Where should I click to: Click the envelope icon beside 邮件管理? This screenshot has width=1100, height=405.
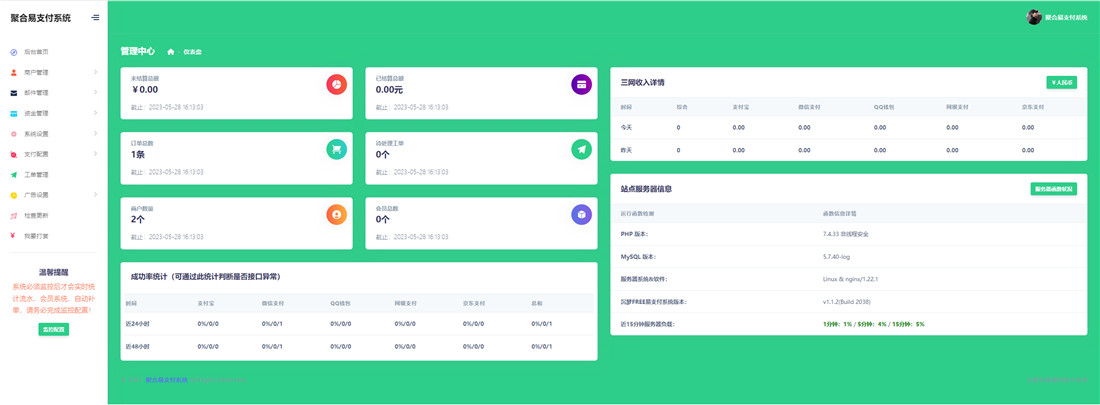coord(13,93)
